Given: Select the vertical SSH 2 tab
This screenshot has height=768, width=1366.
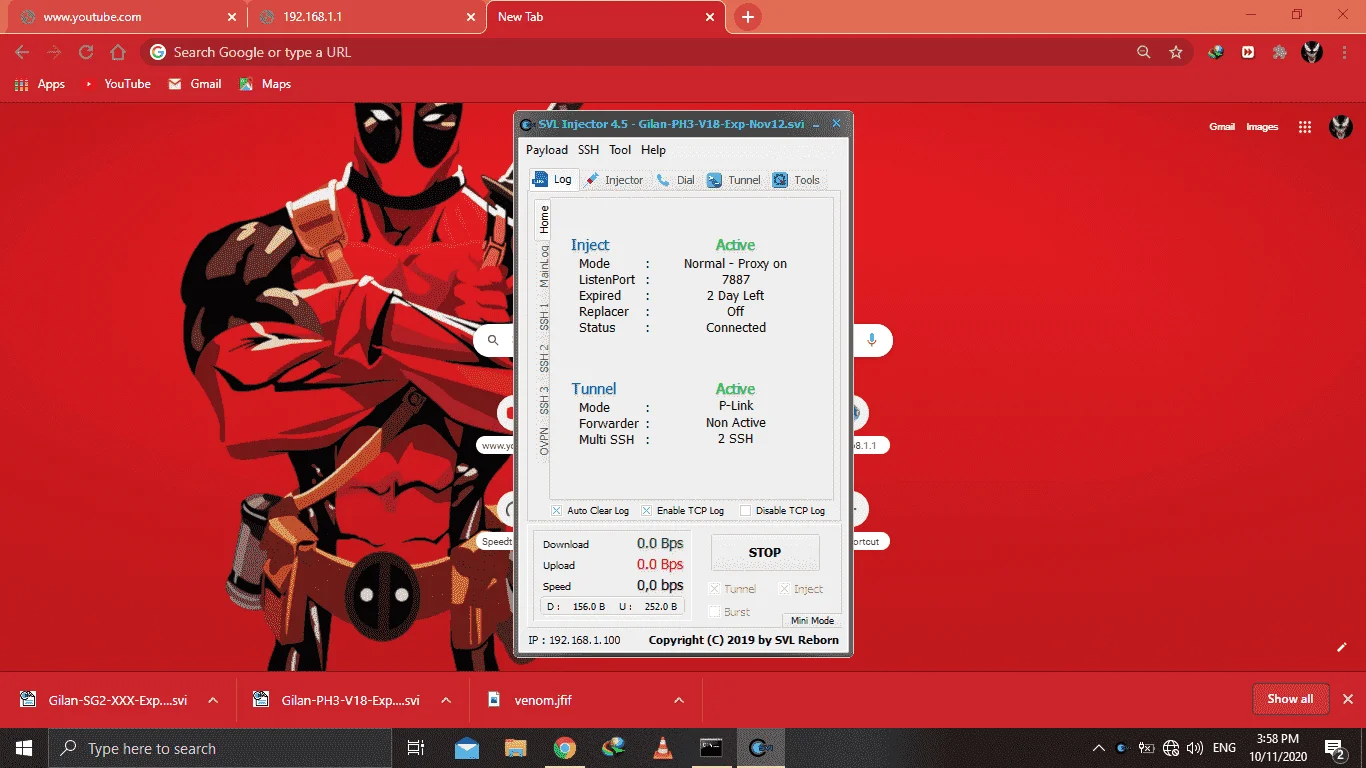Looking at the screenshot, I should [543, 358].
